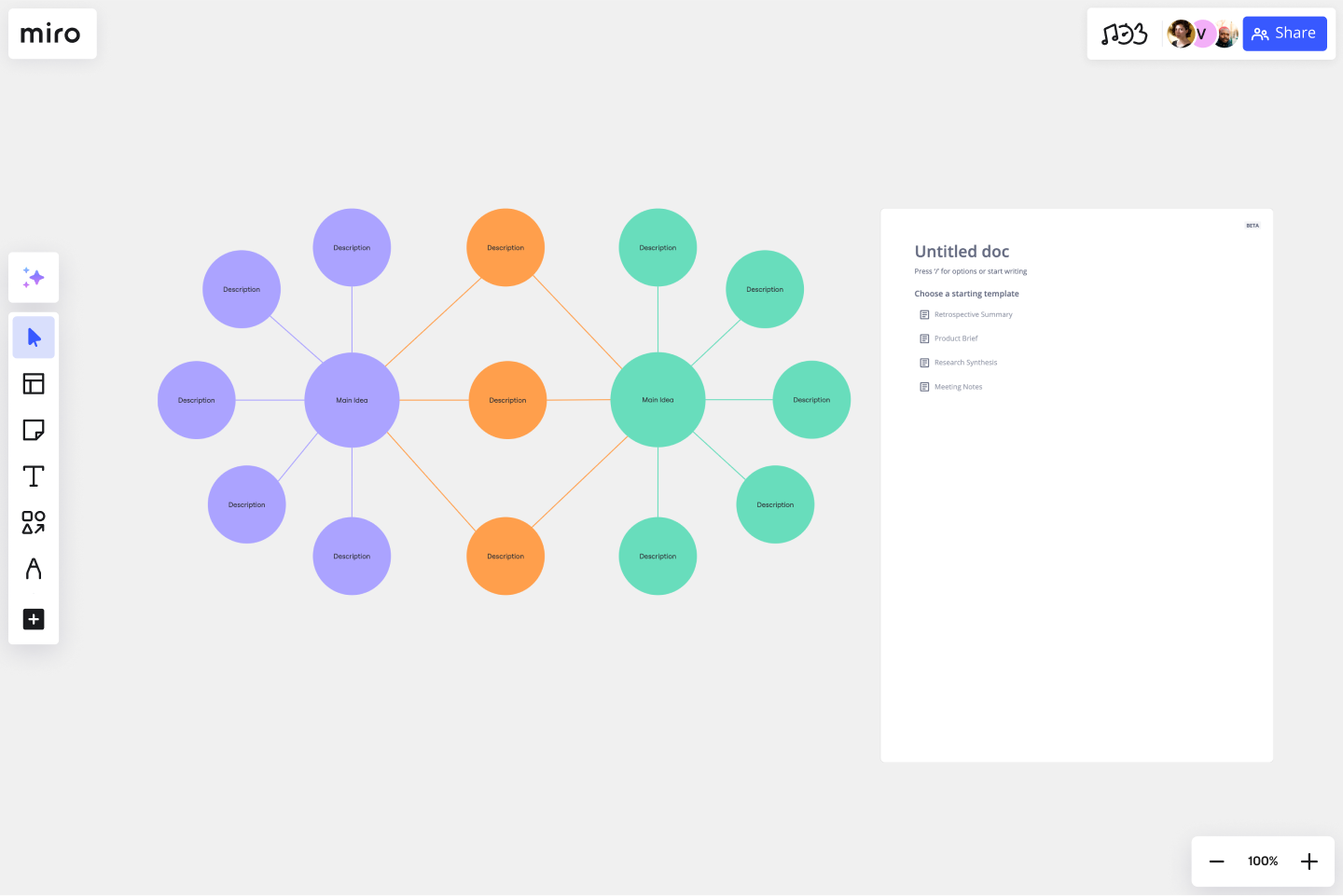Click the 100% zoom level indicator
This screenshot has height=896, width=1343.
click(x=1262, y=861)
